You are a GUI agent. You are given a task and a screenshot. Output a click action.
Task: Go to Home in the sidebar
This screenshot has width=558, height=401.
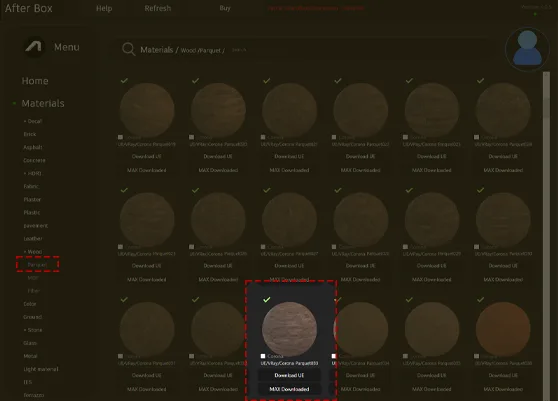click(x=35, y=81)
